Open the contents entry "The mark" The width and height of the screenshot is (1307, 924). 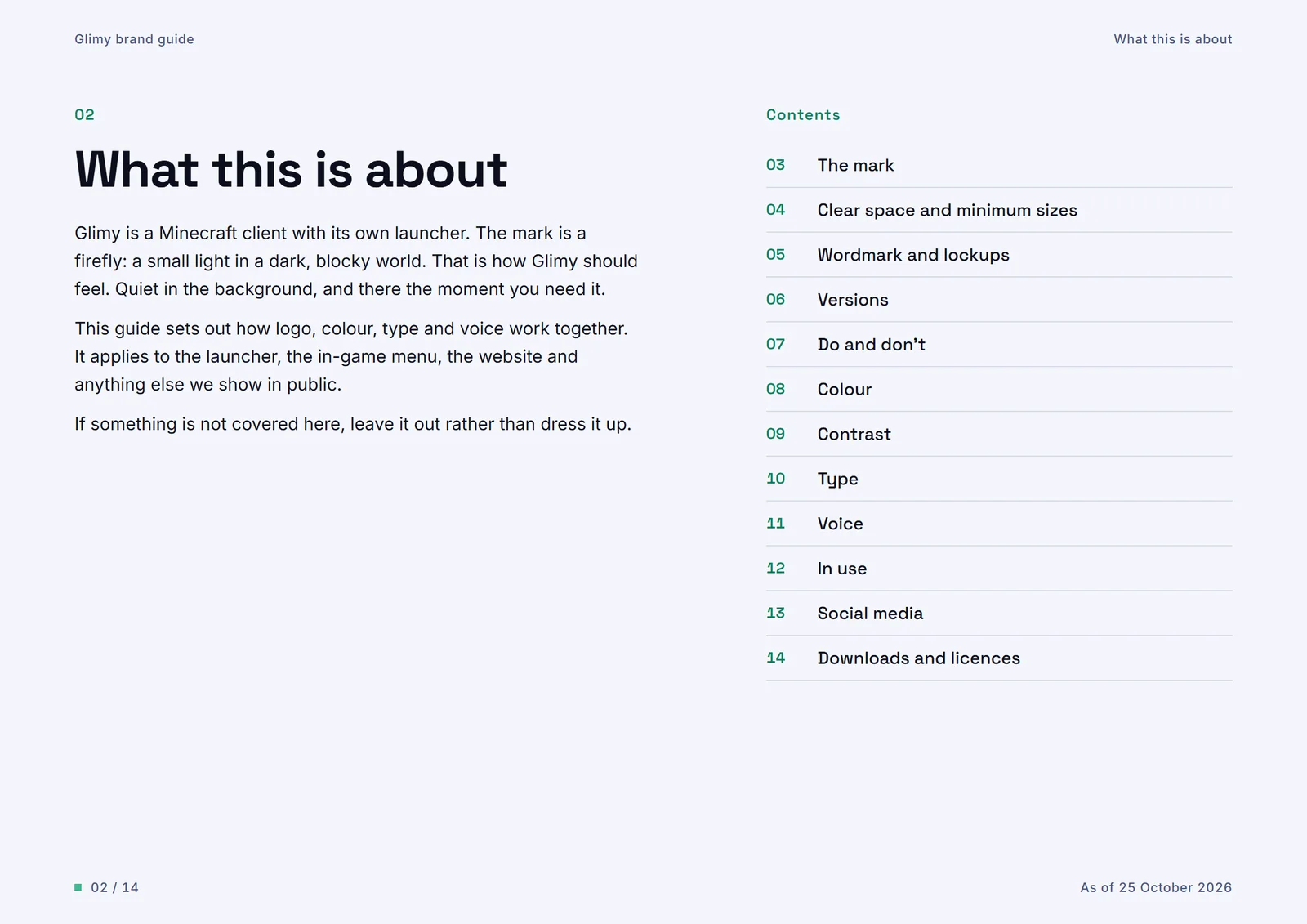(999, 166)
